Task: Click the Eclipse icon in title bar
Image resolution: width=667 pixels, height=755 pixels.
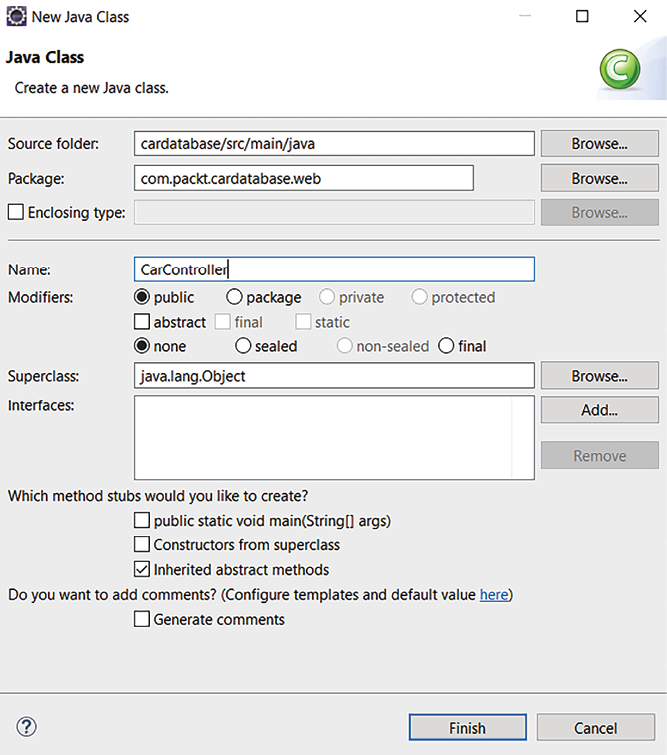Action: pyautogui.click(x=16, y=16)
